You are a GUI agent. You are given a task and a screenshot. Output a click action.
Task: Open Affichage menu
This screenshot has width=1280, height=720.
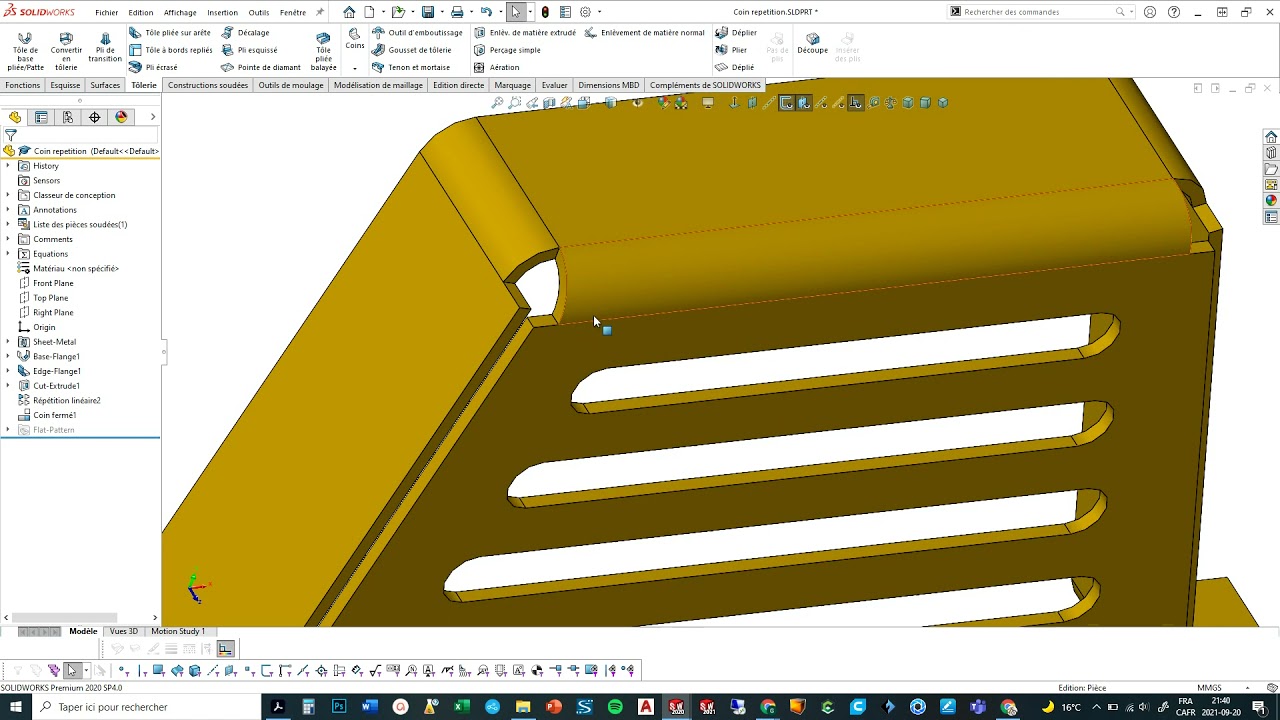pos(180,12)
